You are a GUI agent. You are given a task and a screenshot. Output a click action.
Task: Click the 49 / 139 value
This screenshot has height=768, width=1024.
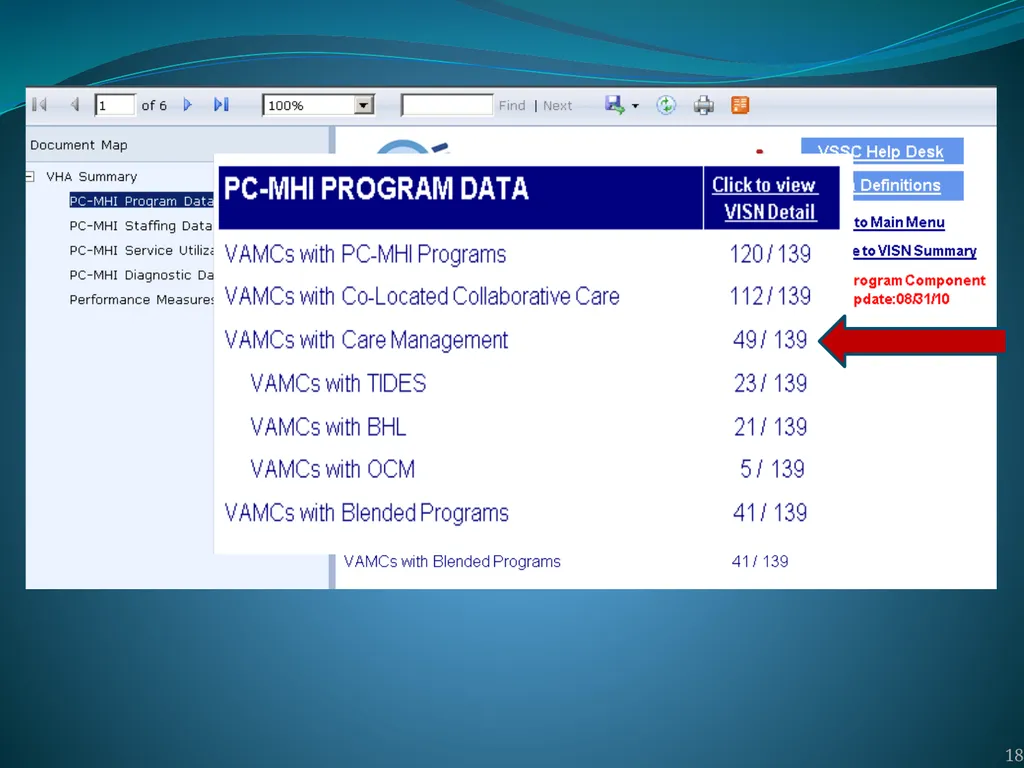(x=770, y=340)
